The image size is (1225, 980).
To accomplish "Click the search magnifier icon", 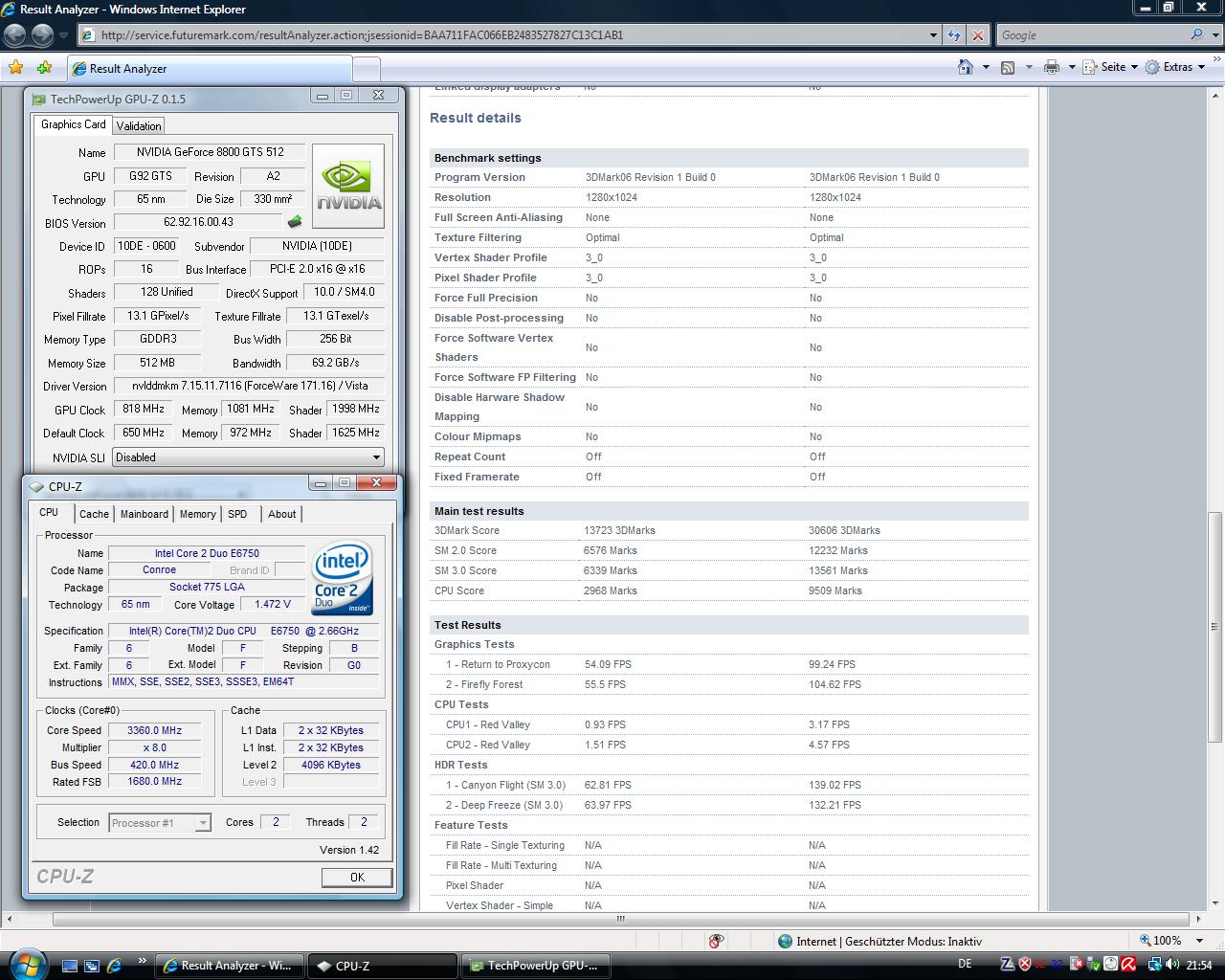I will (x=1196, y=34).
